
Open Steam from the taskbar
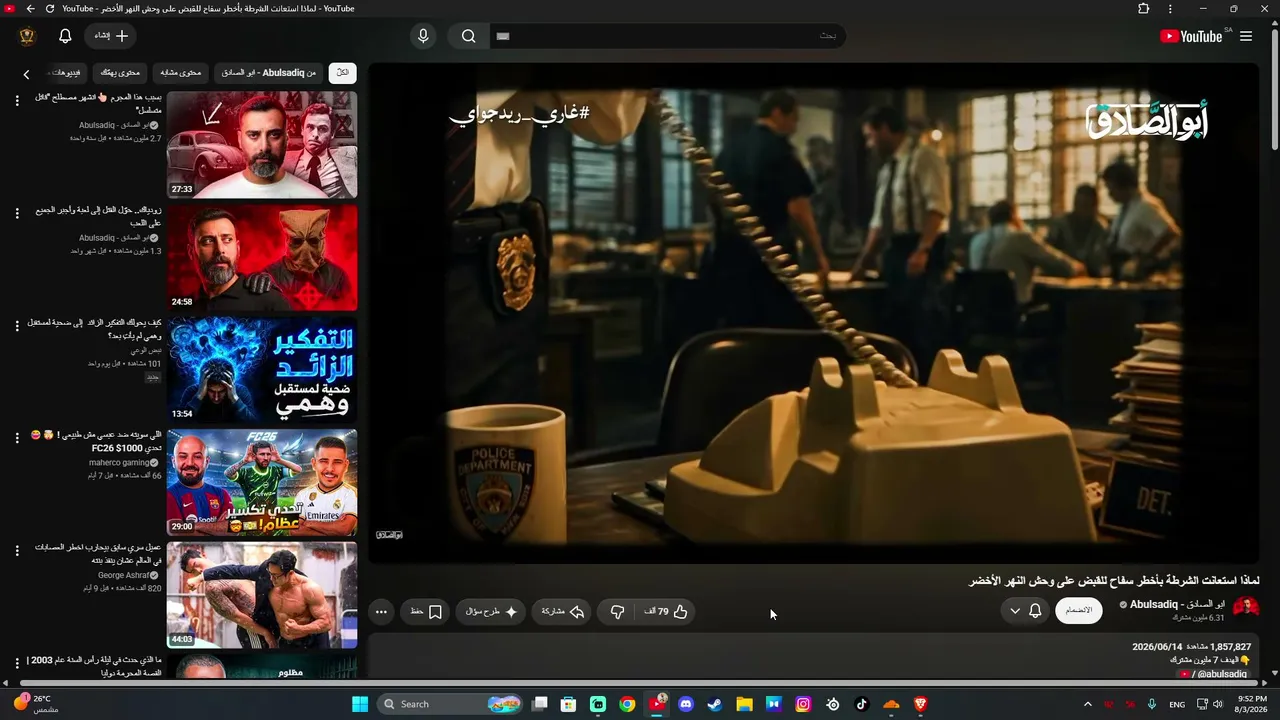(x=715, y=704)
